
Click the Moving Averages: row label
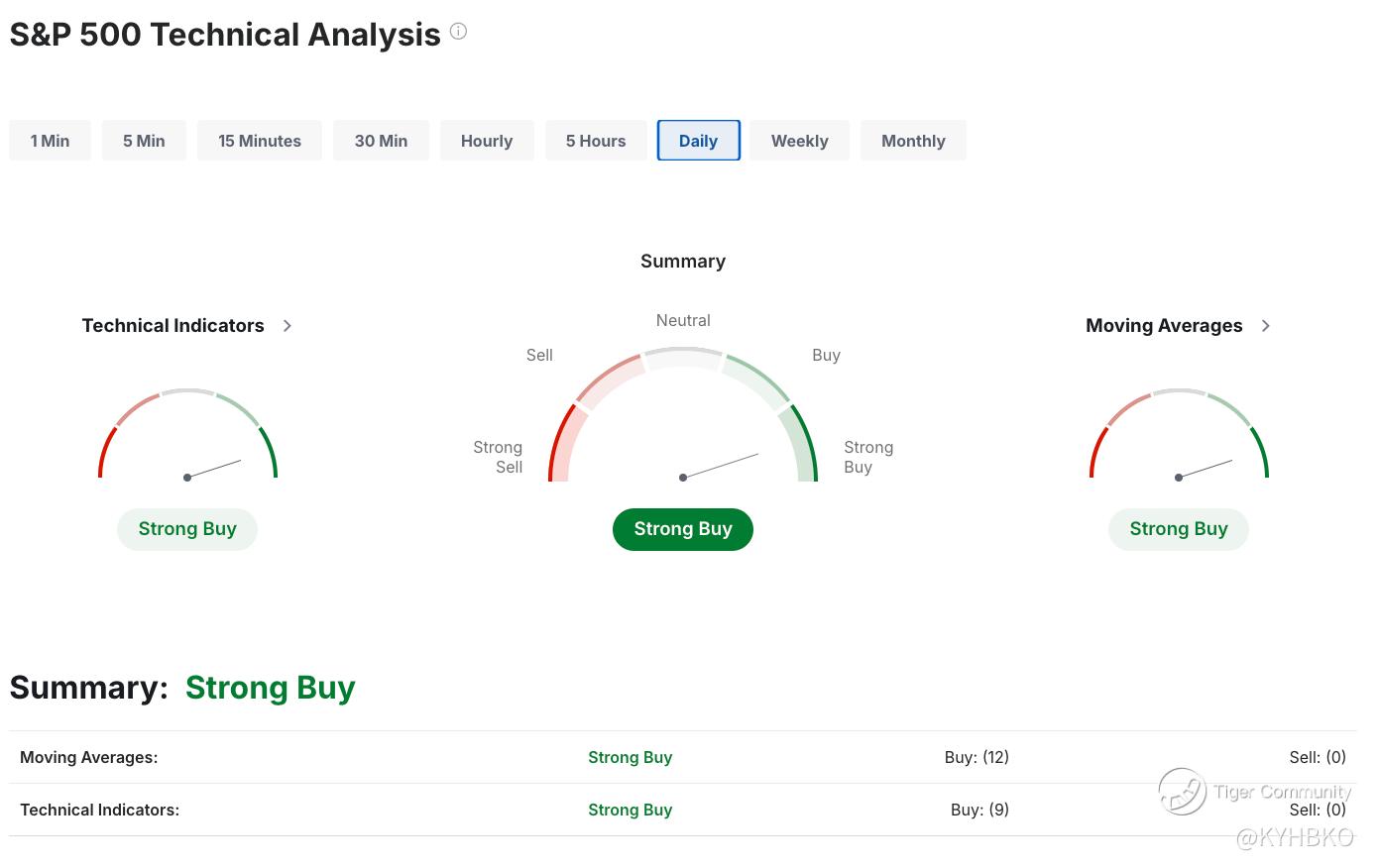pos(89,758)
